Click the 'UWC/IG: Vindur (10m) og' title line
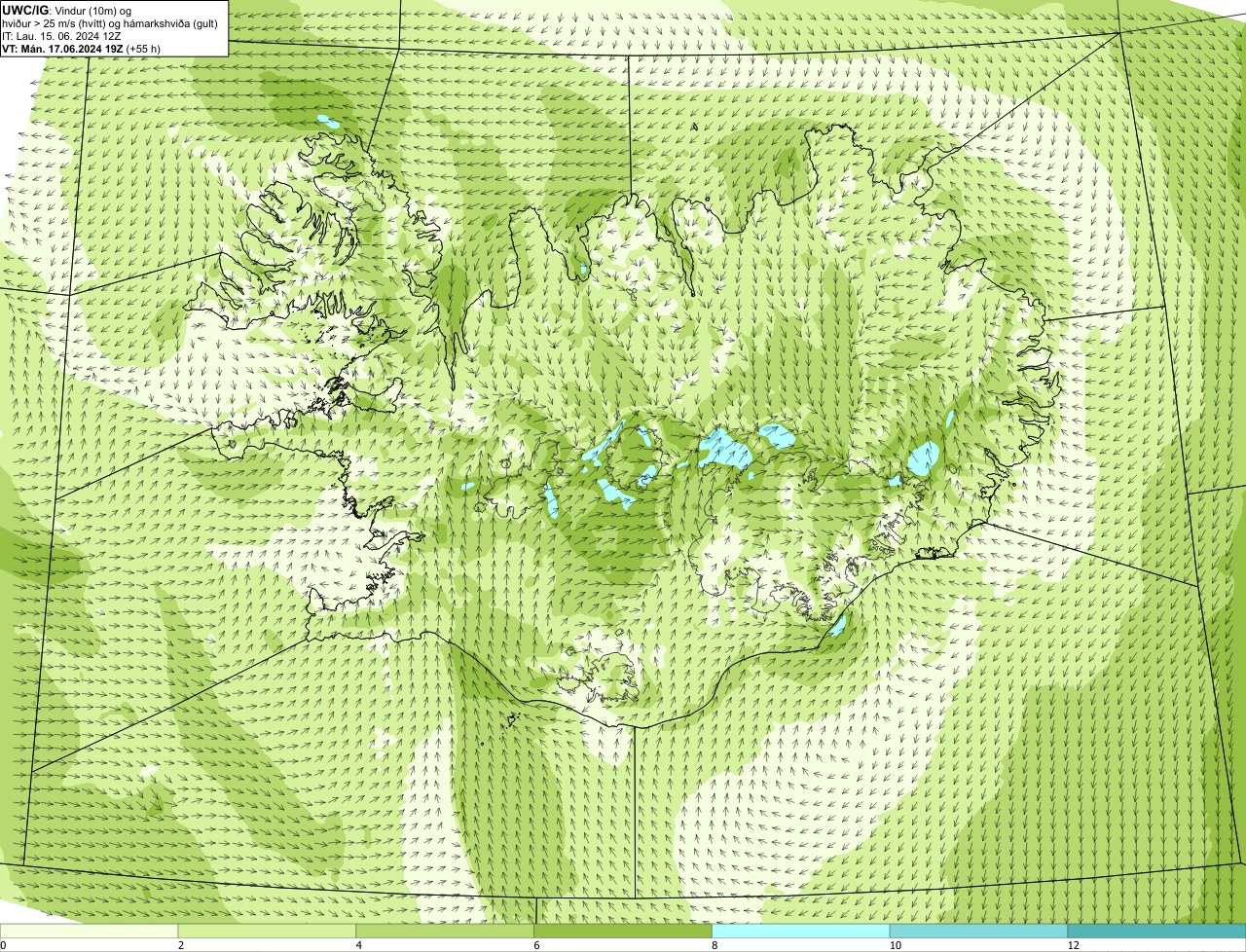 coord(67,10)
